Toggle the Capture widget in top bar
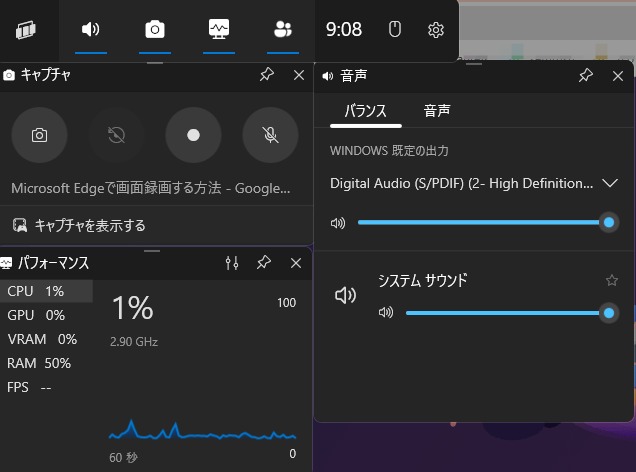The width and height of the screenshot is (636, 472). 154,30
